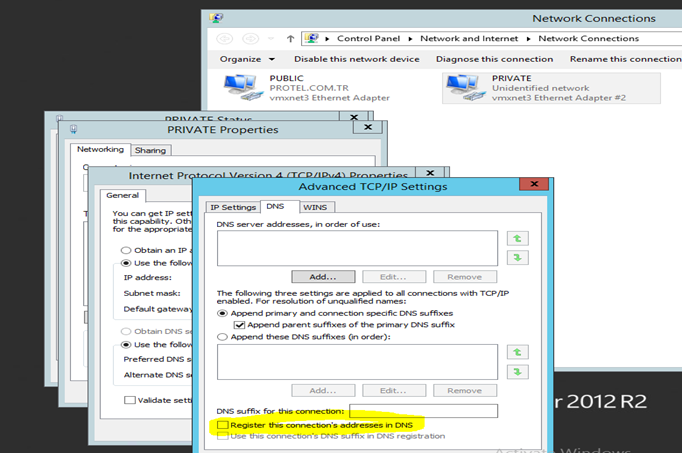Move DNS server address down with arrow

(518, 258)
